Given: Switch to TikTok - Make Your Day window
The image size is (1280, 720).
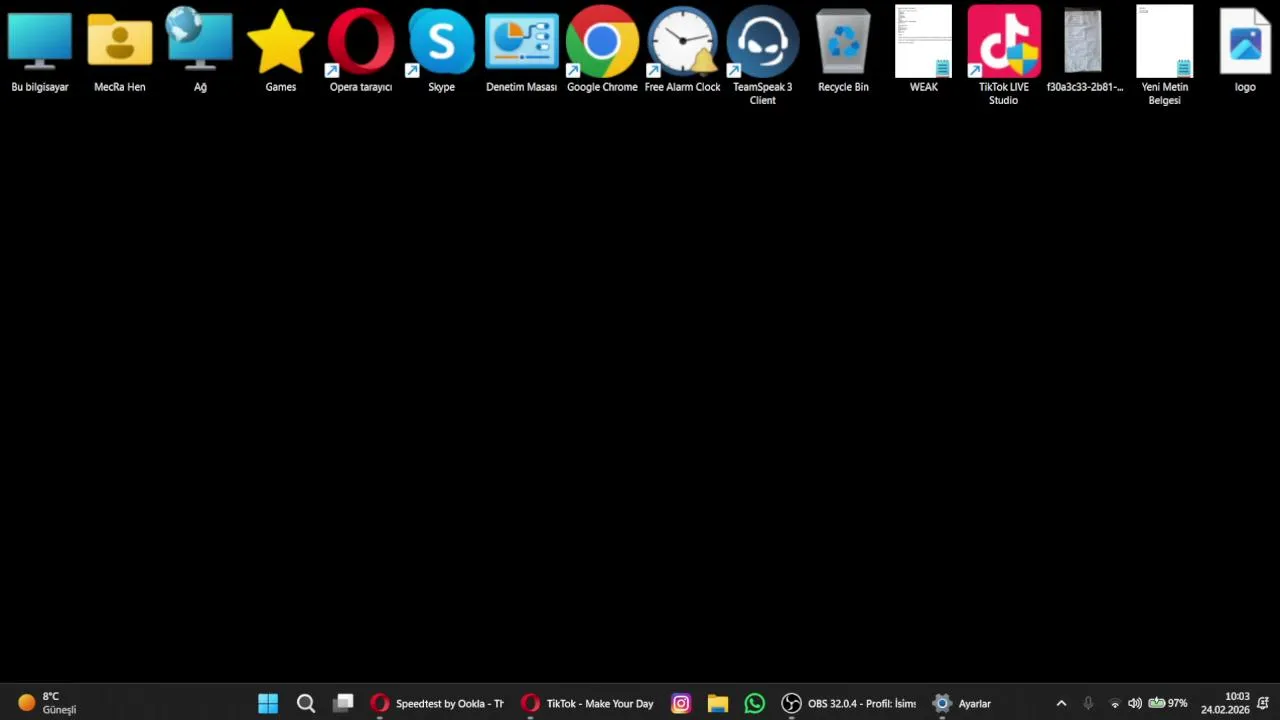Looking at the screenshot, I should tap(587, 703).
